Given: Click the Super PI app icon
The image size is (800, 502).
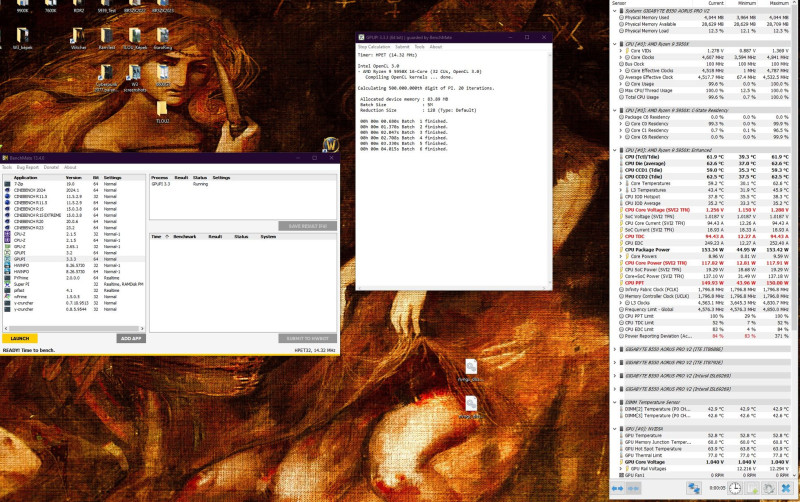Looking at the screenshot, I should 7,284.
